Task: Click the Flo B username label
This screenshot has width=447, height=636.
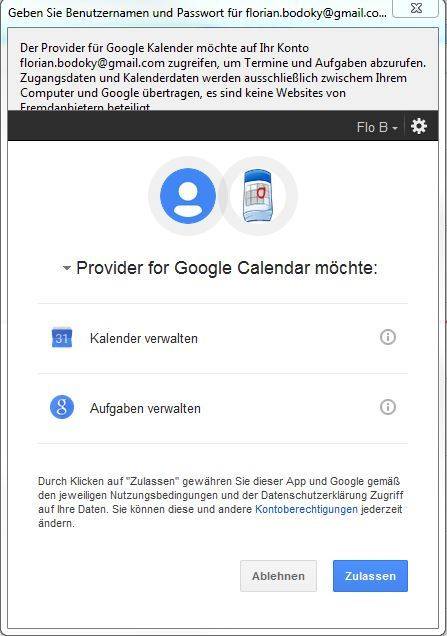Action: 372,127
